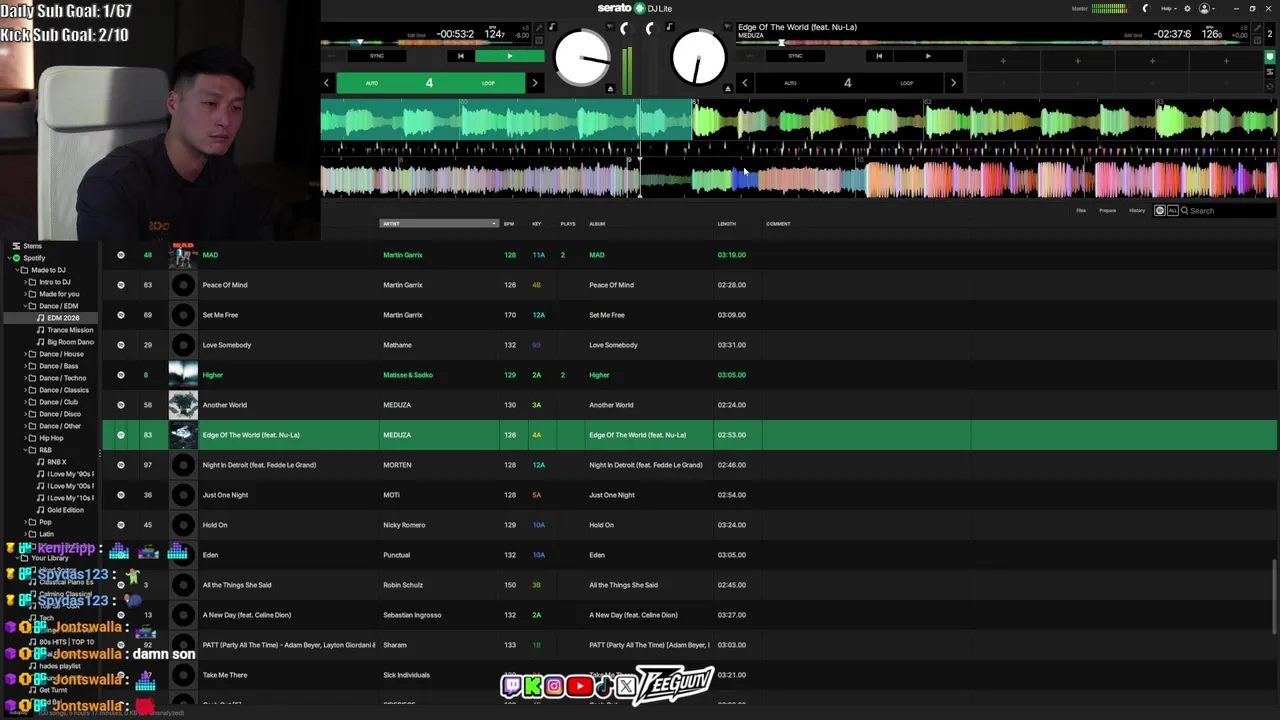
Task: Toggle right deck keylock music note icon
Action: tap(669, 27)
